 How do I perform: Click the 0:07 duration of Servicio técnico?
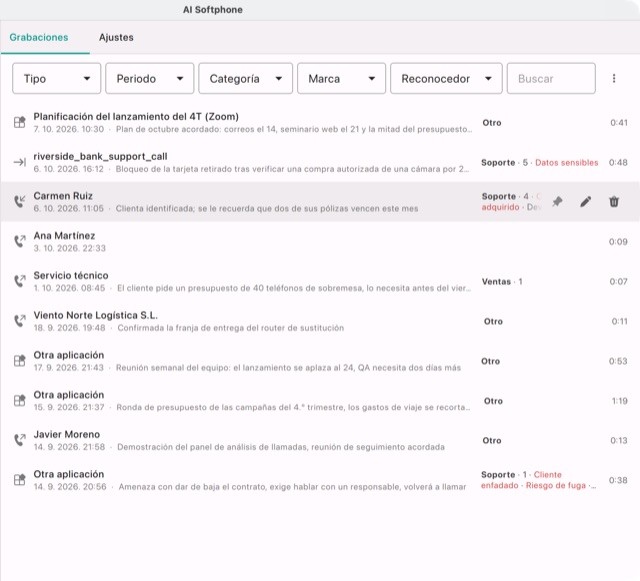pyautogui.click(x=619, y=282)
